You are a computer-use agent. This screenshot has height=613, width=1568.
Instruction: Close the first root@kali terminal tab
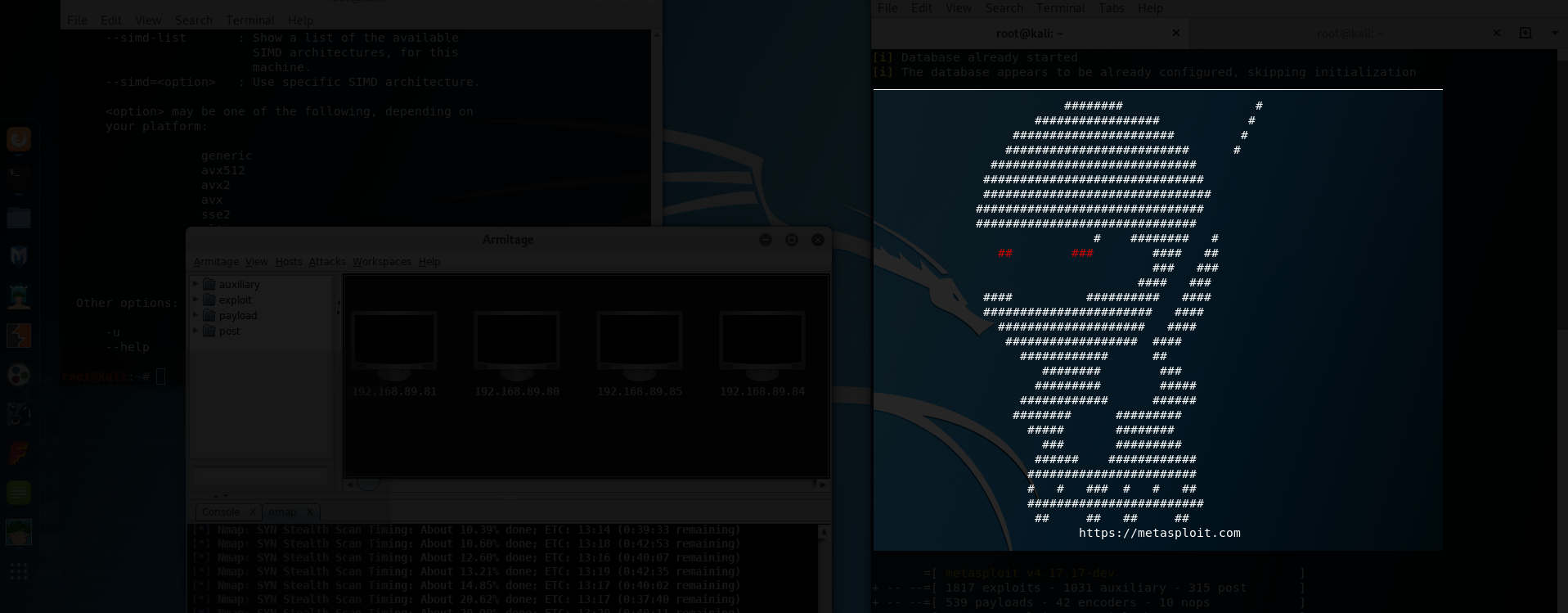tap(1176, 33)
